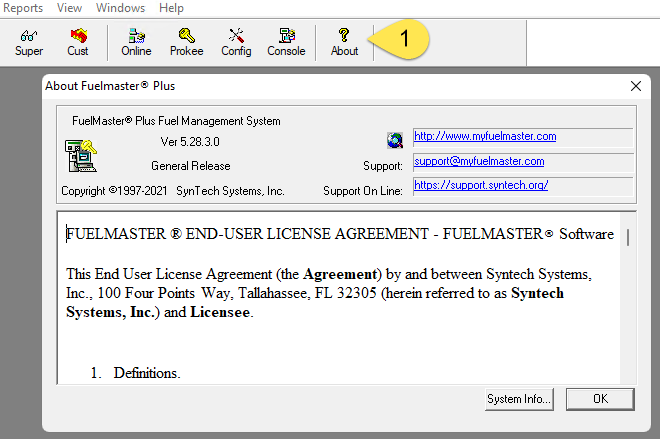Click the 'Support On Line:' label
Viewport: 660px width, 439px height.
pyautogui.click(x=362, y=191)
